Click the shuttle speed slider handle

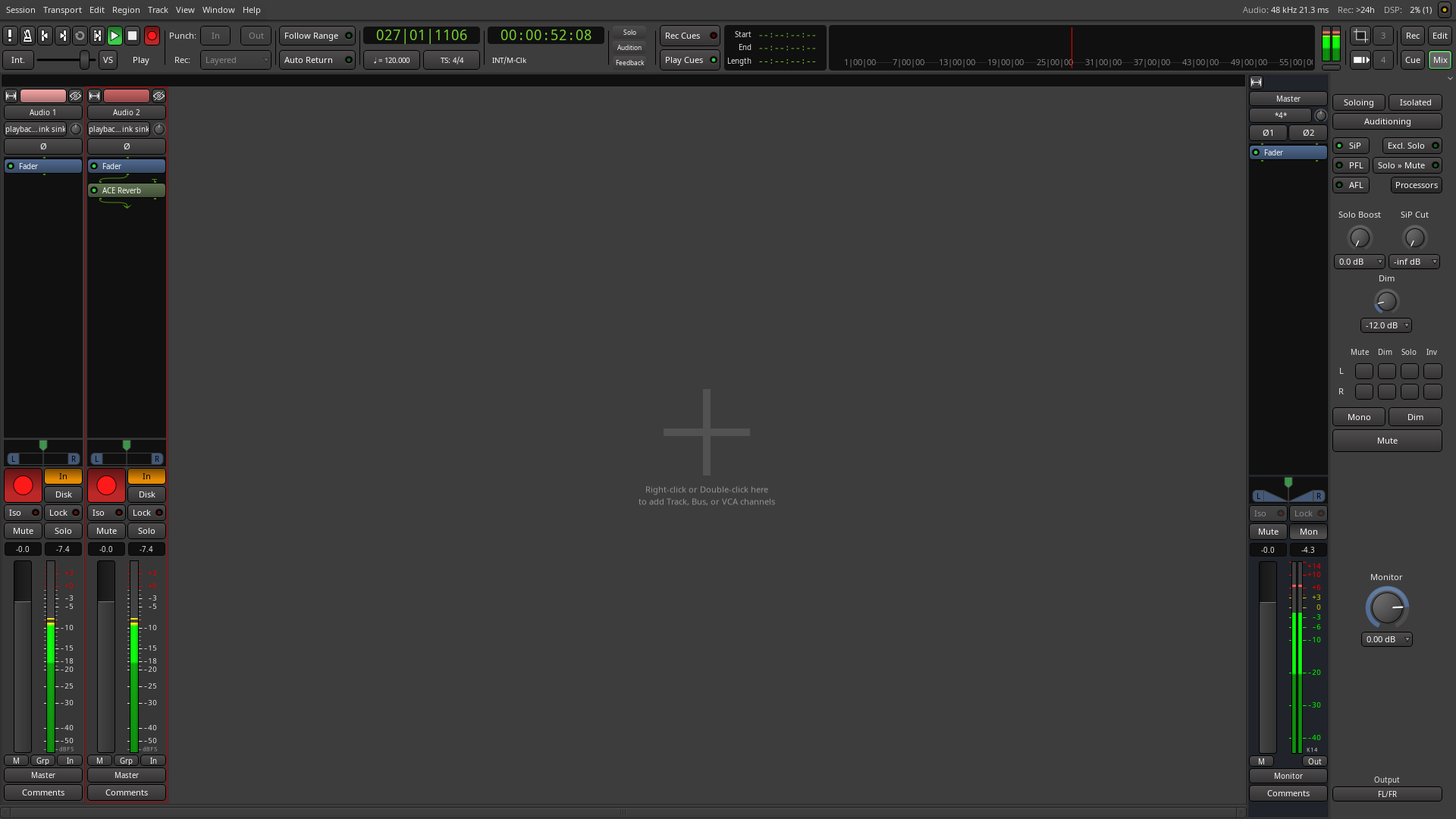tap(84, 60)
